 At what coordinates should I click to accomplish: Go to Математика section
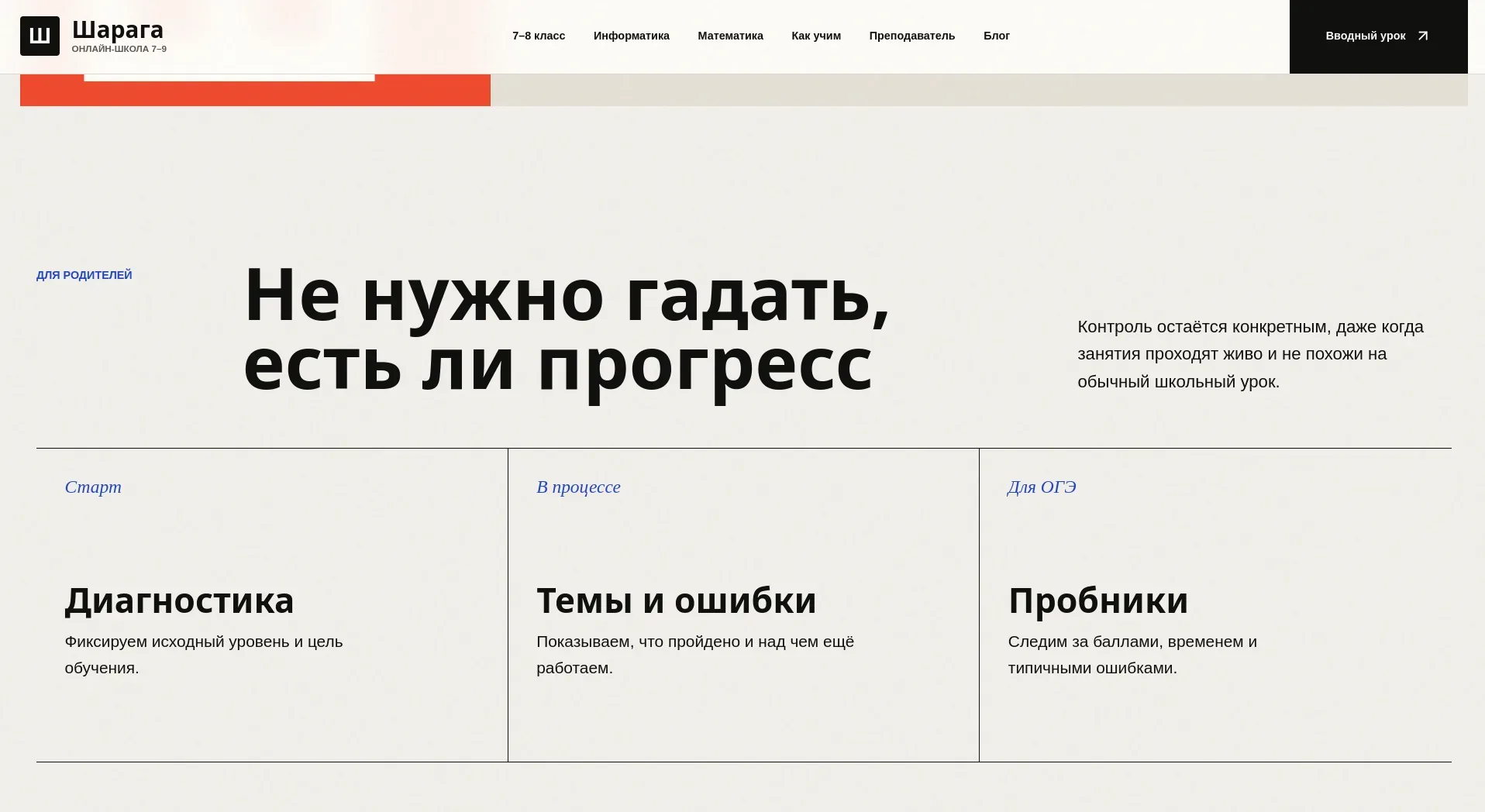pos(730,36)
